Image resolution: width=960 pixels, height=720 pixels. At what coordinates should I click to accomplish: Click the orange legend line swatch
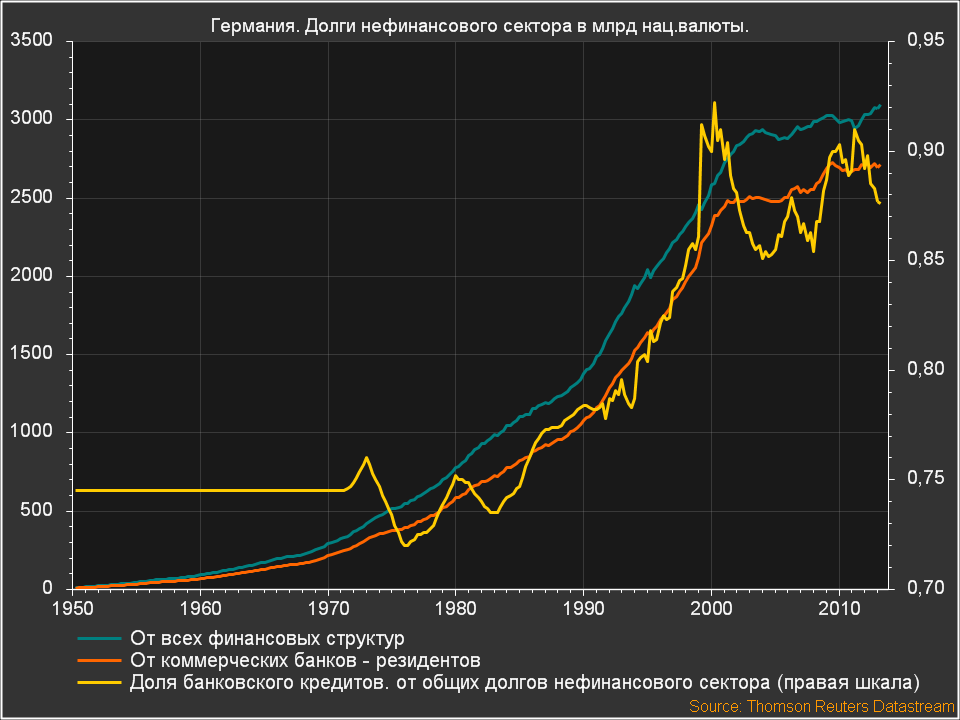(x=99, y=661)
